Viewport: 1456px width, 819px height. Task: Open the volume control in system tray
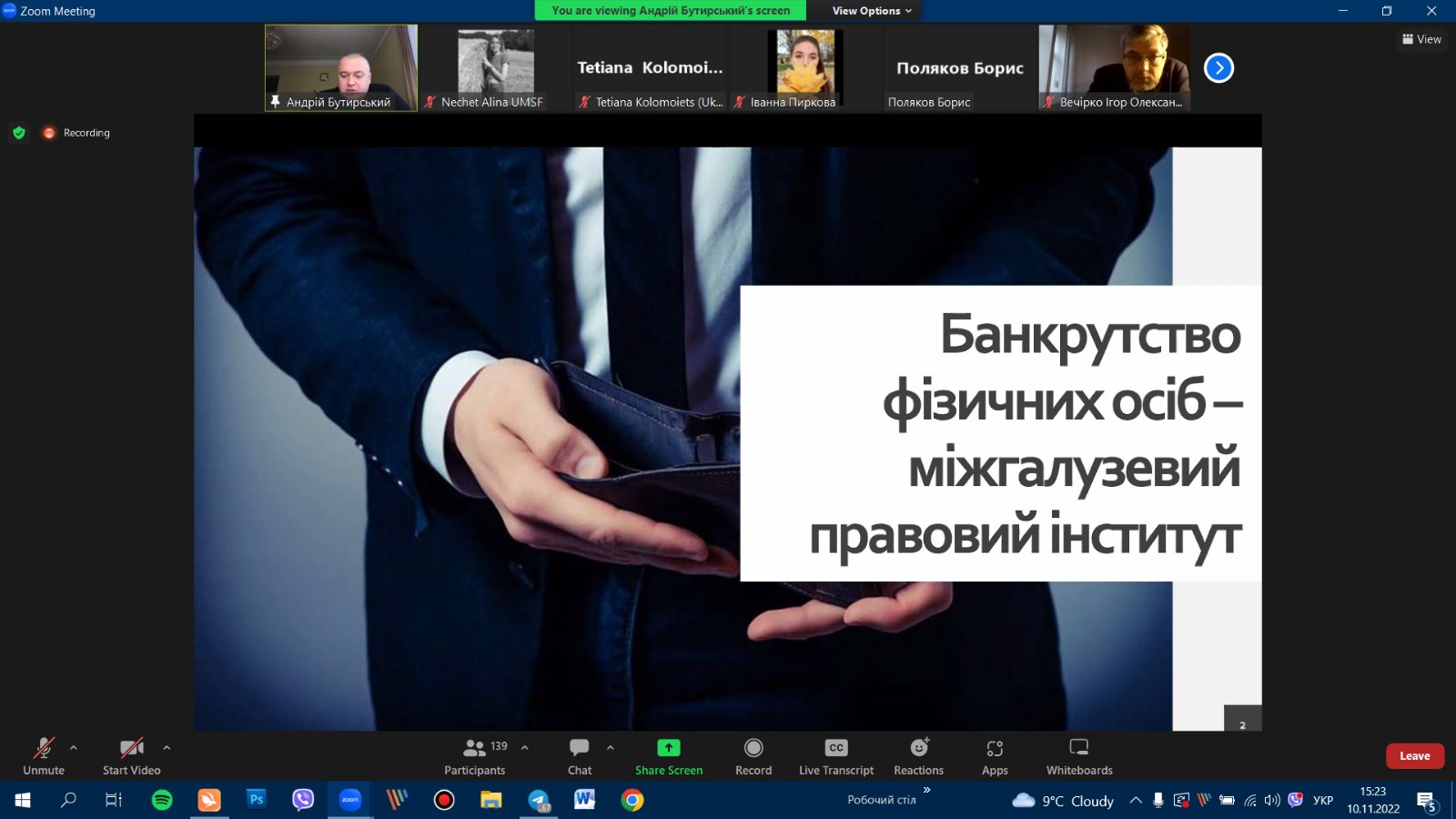[1272, 801]
